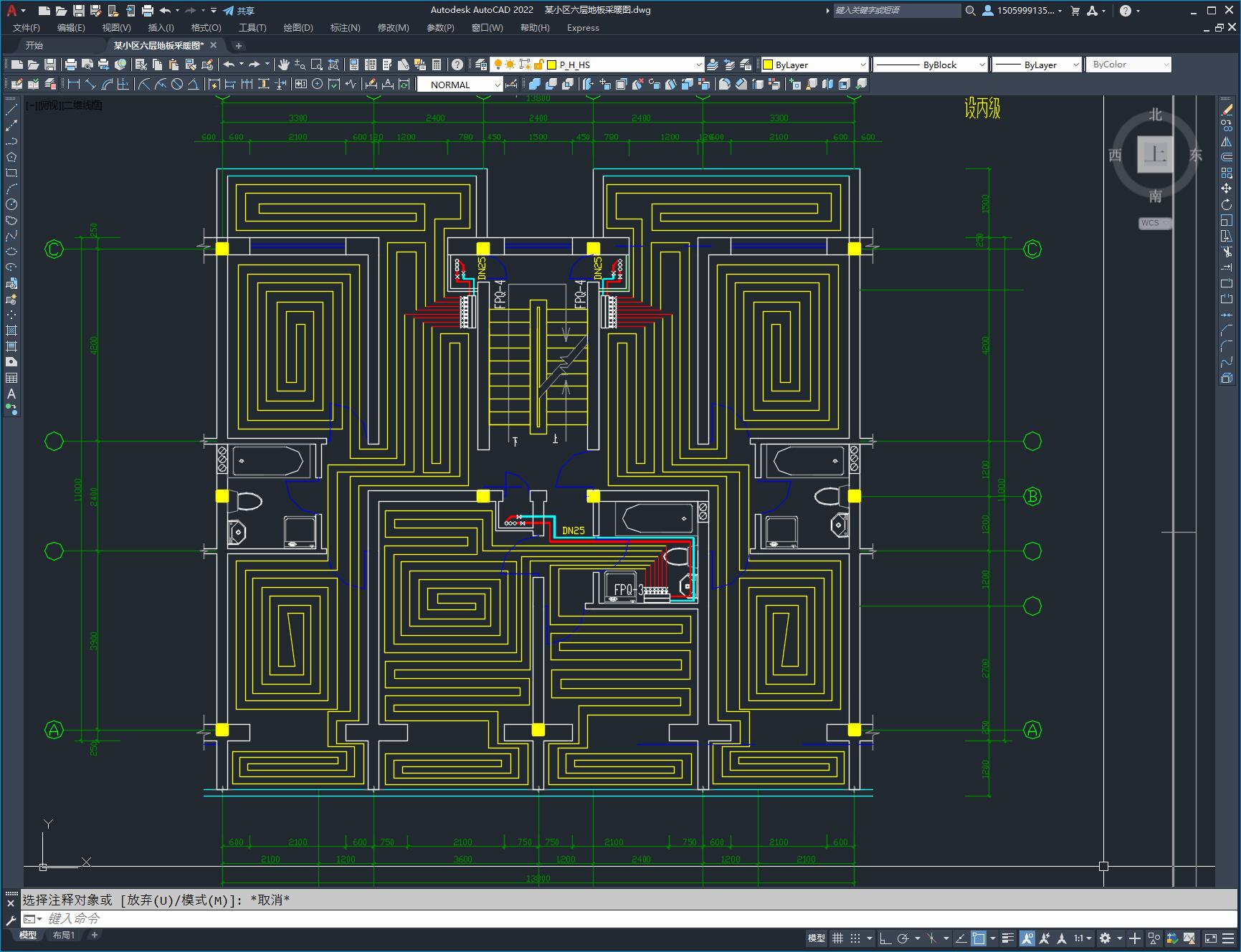This screenshot has width=1241, height=952.
Task: Open the 绘图(D) menu
Action: [x=298, y=27]
